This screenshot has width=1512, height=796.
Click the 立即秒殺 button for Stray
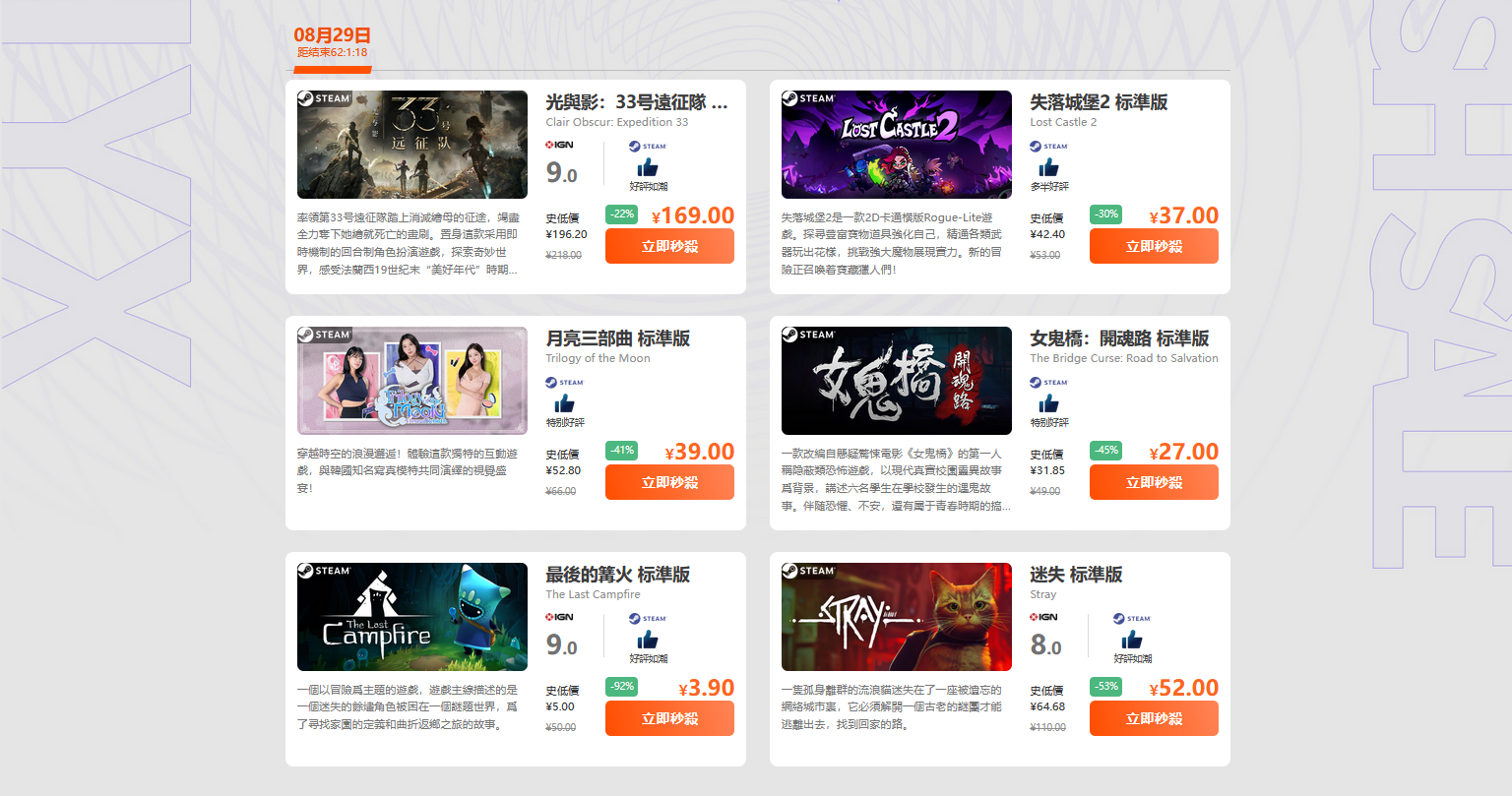(x=1154, y=718)
